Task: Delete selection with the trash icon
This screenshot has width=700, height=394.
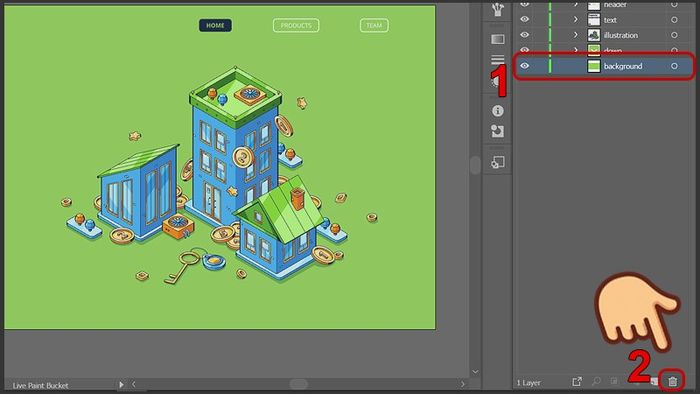Action: (672, 382)
